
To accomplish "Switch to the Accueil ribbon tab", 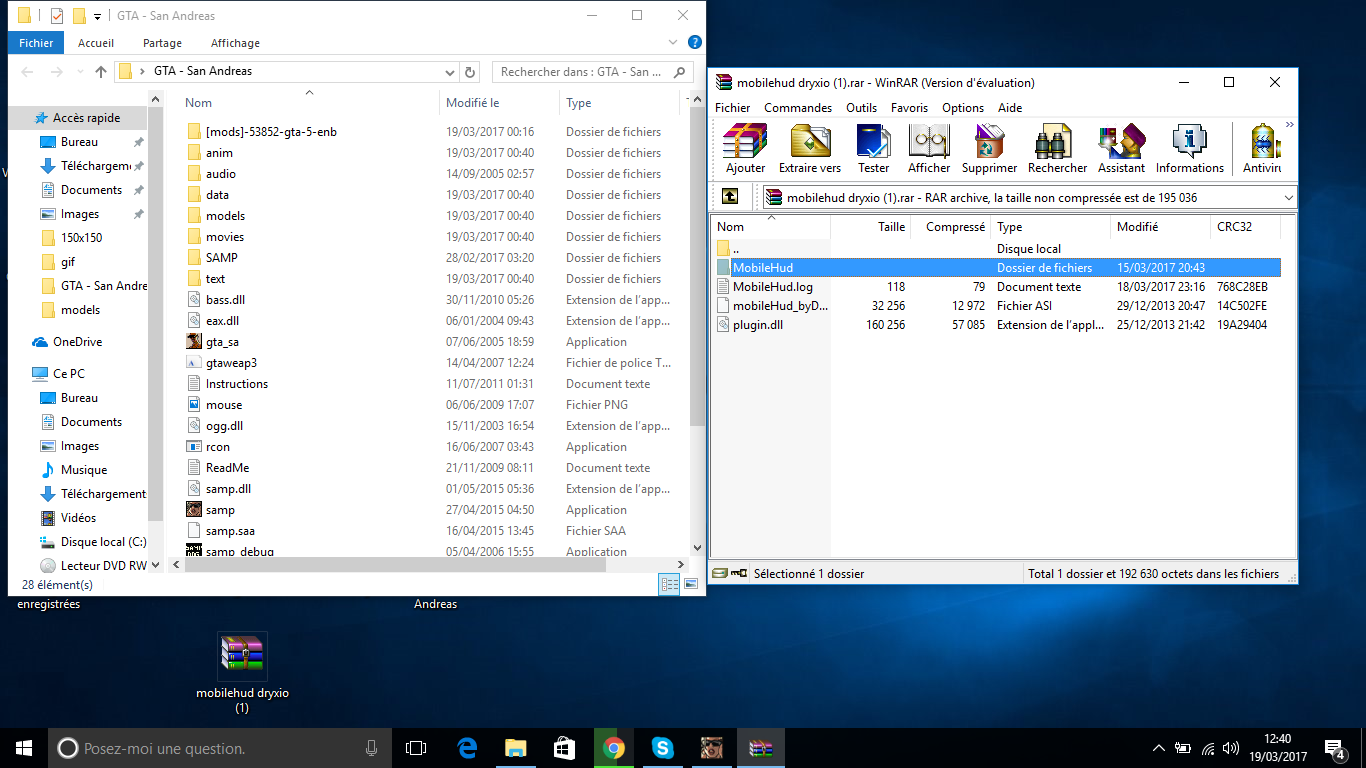I will click(x=96, y=43).
